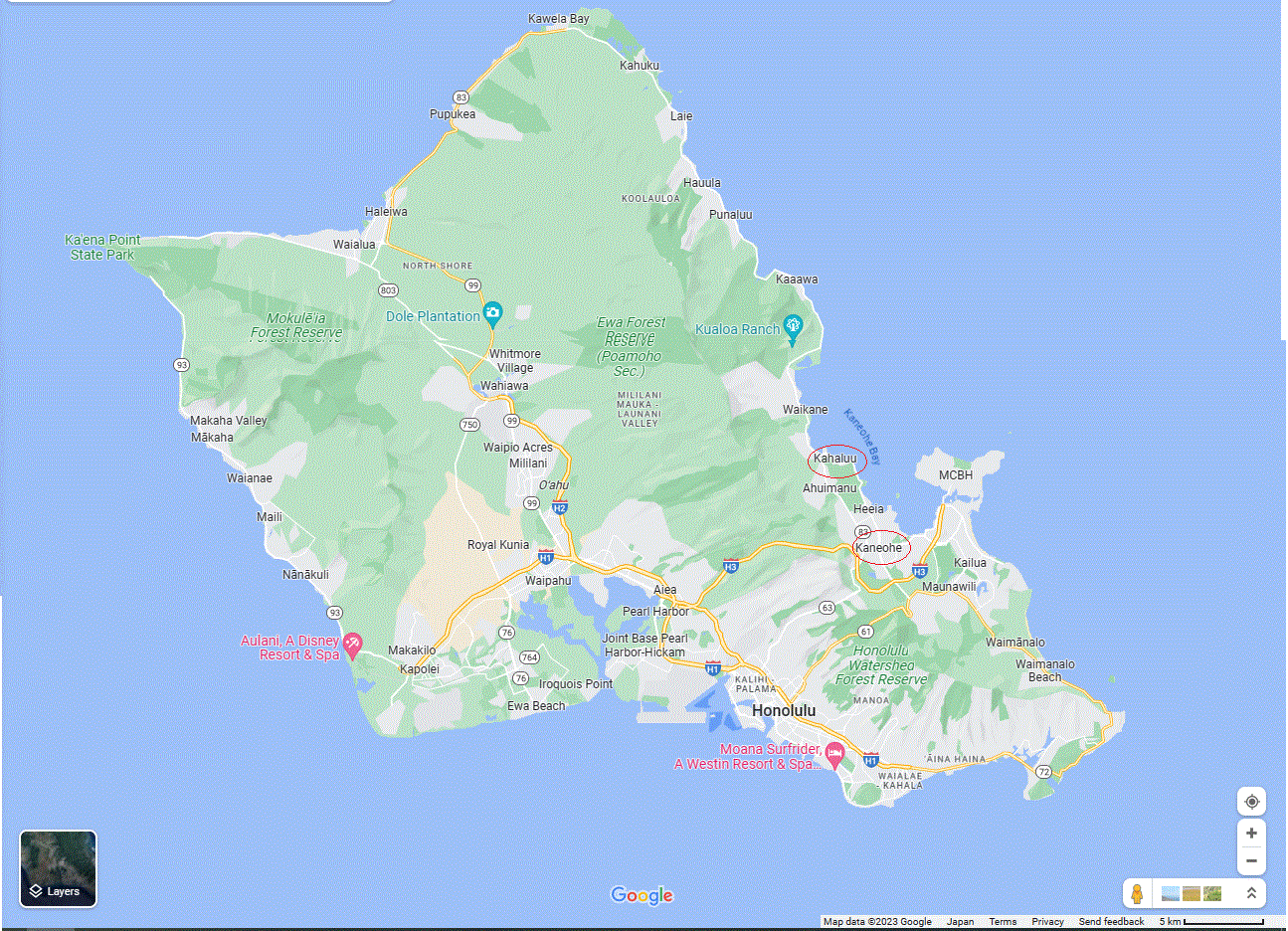The width and height of the screenshot is (1288, 931).
Task: Select the route 803 highway shield
Action: 388,290
